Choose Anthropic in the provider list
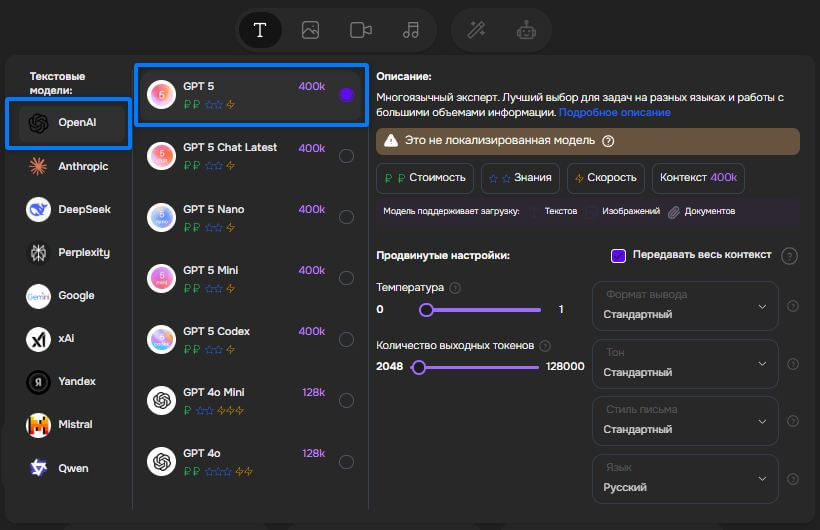This screenshot has width=820, height=530. point(68,166)
